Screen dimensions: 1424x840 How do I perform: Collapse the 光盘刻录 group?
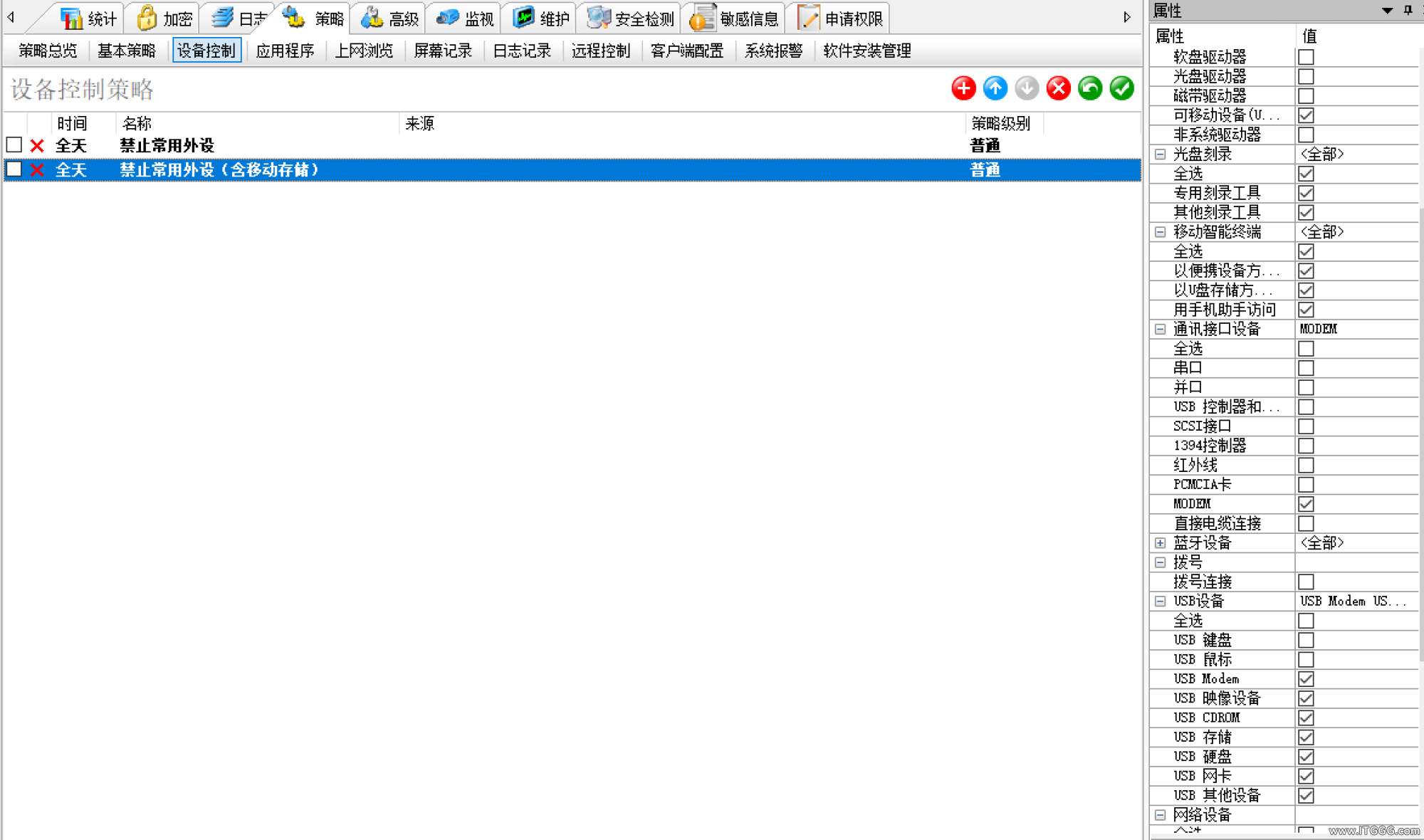1160,154
